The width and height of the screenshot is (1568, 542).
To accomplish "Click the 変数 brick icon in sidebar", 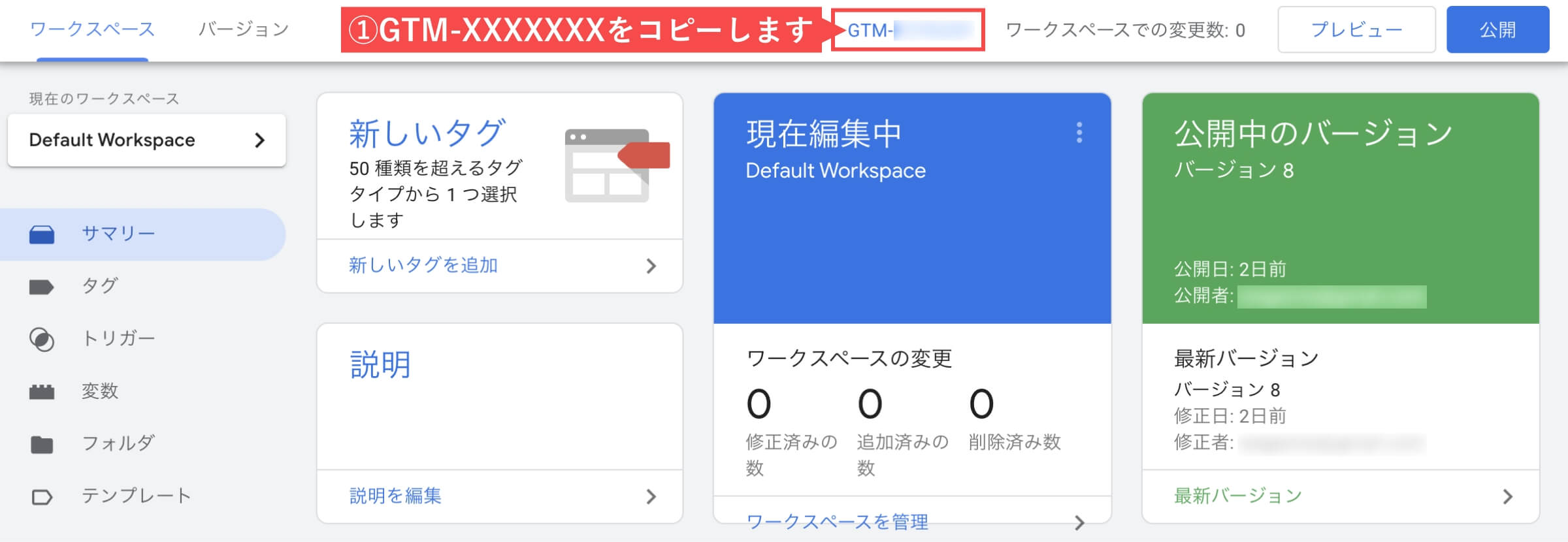I will [42, 392].
